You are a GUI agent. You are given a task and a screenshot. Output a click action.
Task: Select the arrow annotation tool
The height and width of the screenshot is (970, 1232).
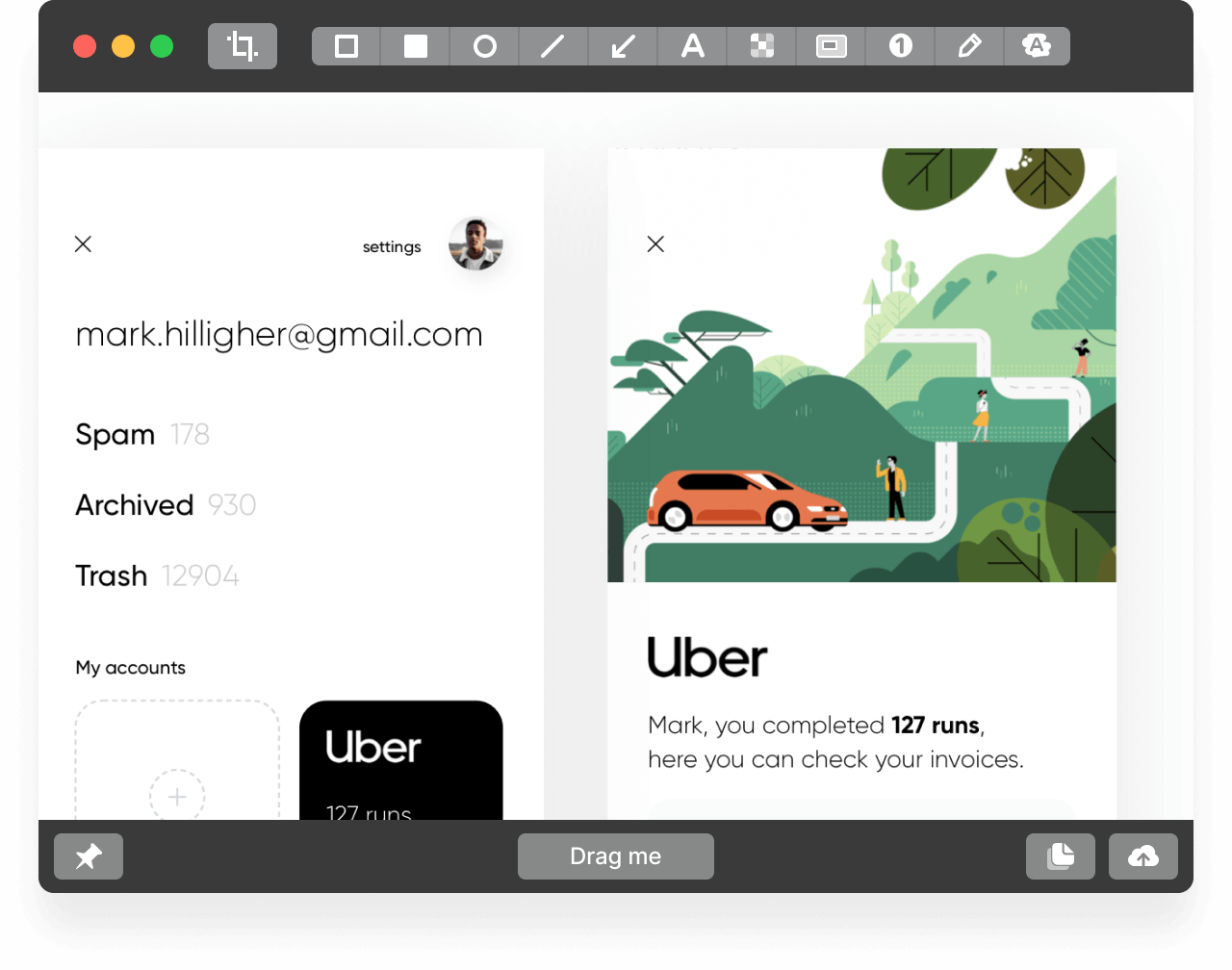(x=624, y=46)
